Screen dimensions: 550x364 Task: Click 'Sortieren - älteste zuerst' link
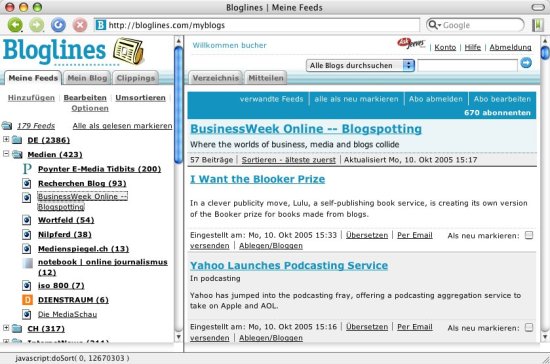[289, 160]
